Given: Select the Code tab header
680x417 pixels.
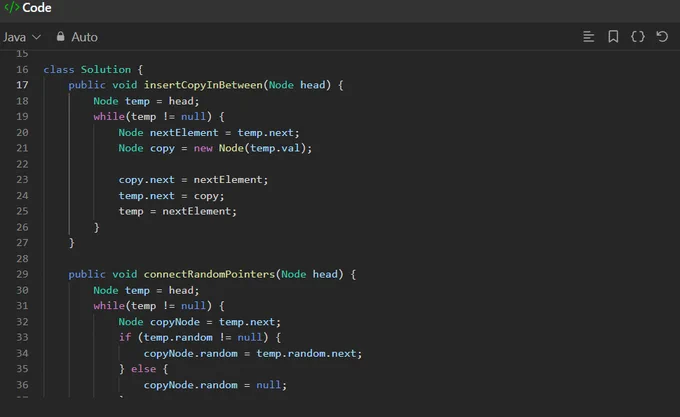Looking at the screenshot, I should point(28,7).
